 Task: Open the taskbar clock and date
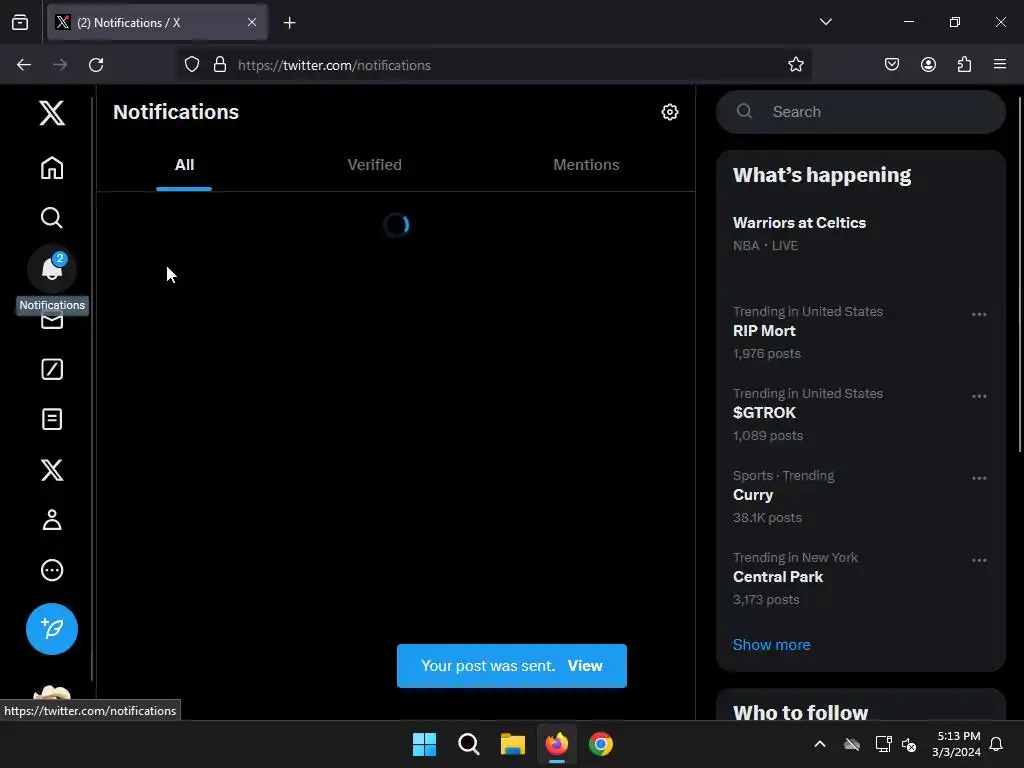click(x=956, y=744)
